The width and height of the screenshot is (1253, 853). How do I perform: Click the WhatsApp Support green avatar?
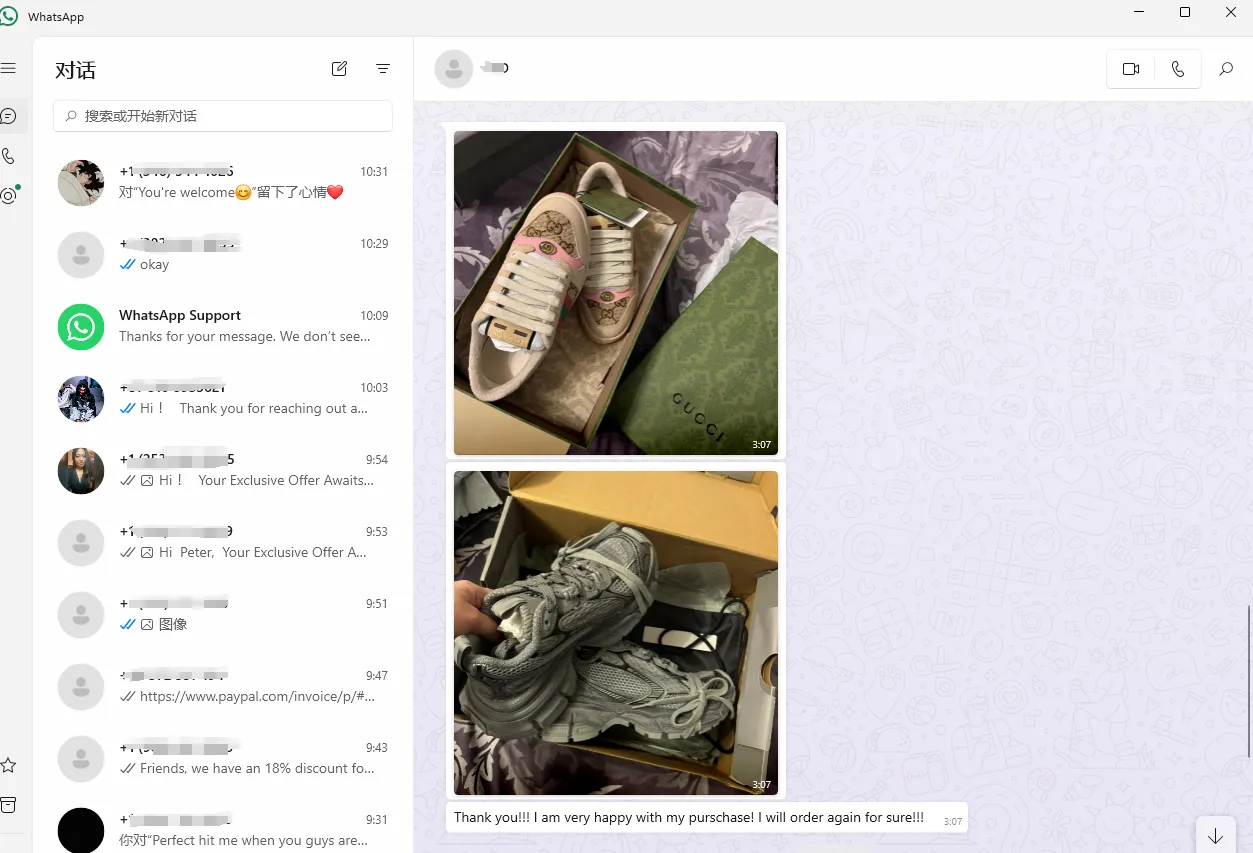click(81, 327)
